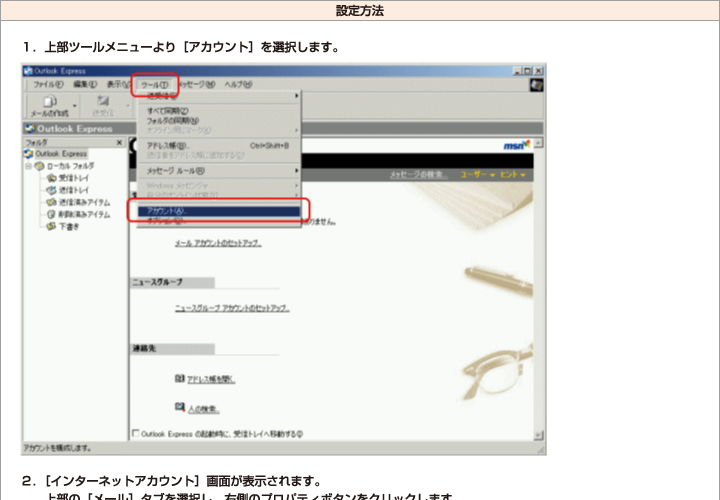
Task: Click the メッセージの検索 link
Action: coord(418,175)
